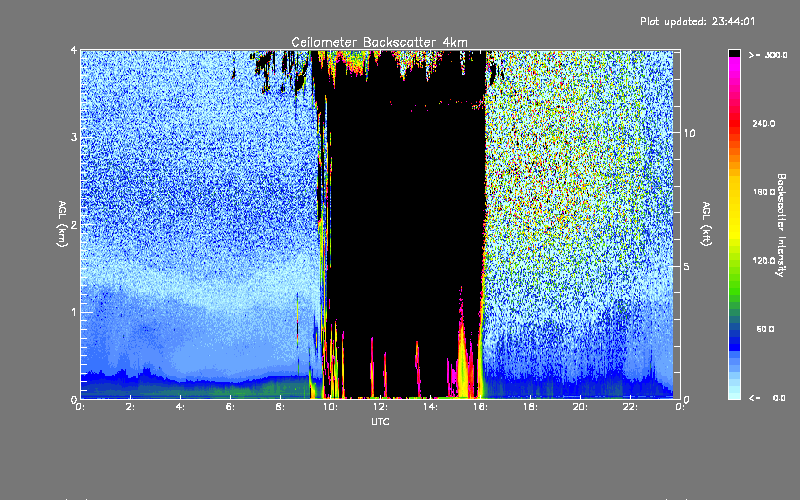Click the "Plot updated: 23:44:01" timestamp
800x500 pixels.
click(697, 21)
